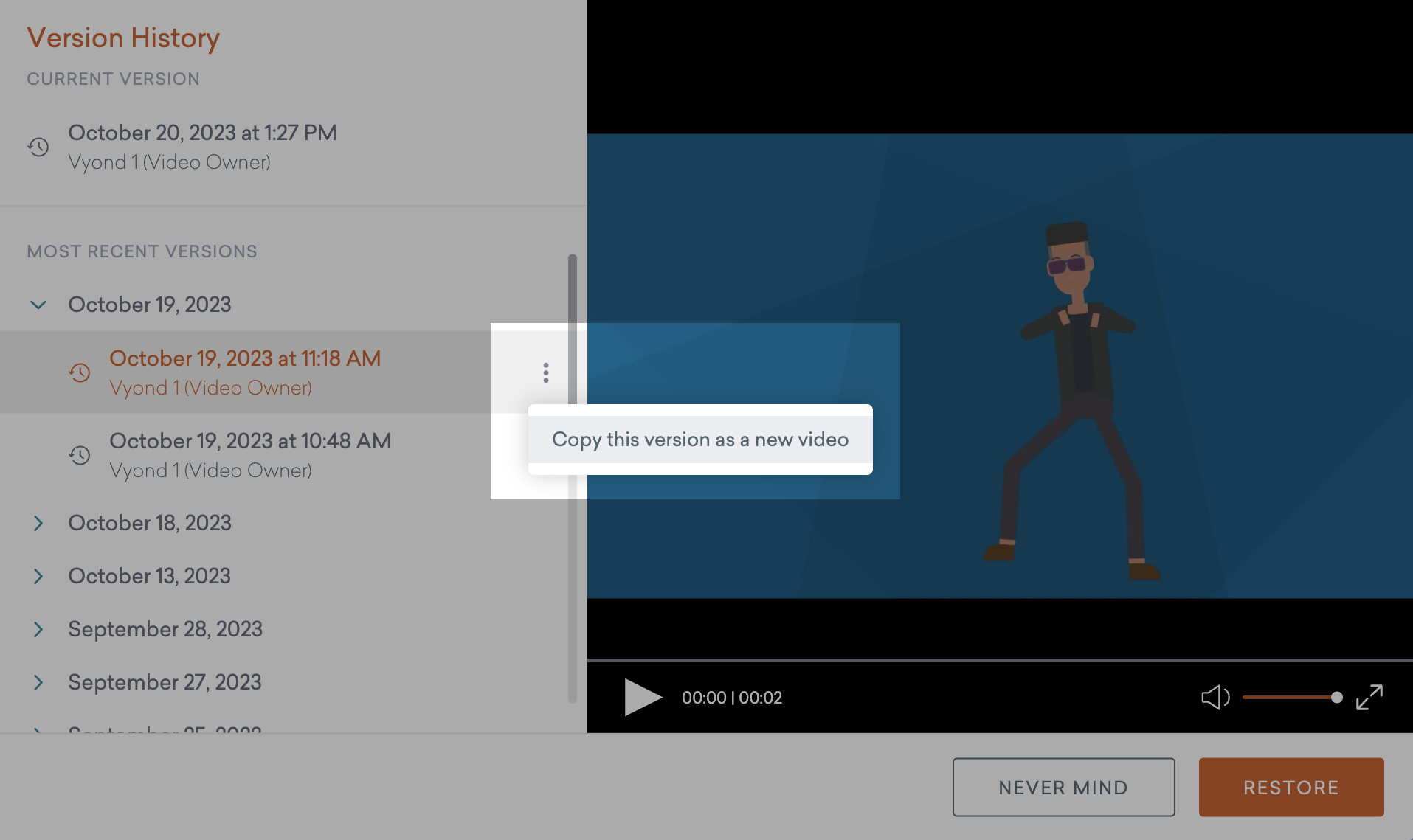Click the history icon beside October 20 current version

pyautogui.click(x=39, y=147)
